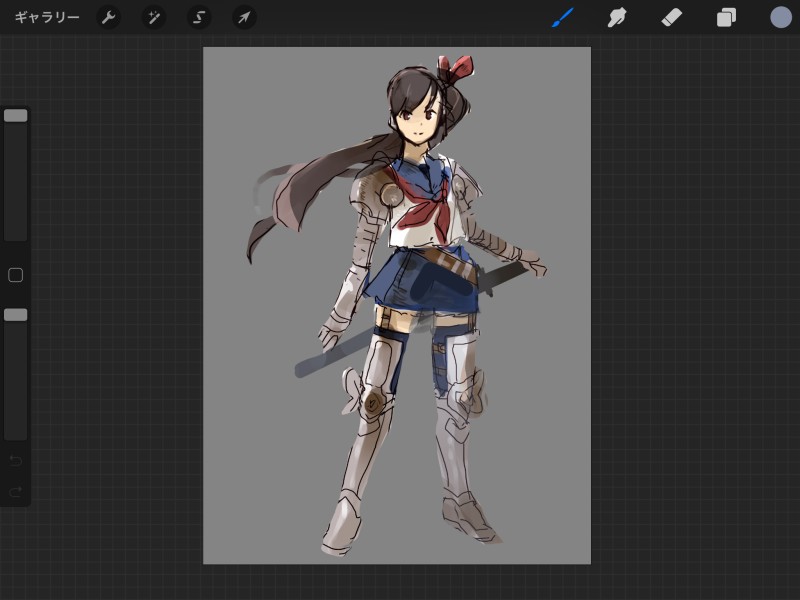800x600 pixels.
Task: Open the Actions wrench menu
Action: click(109, 18)
